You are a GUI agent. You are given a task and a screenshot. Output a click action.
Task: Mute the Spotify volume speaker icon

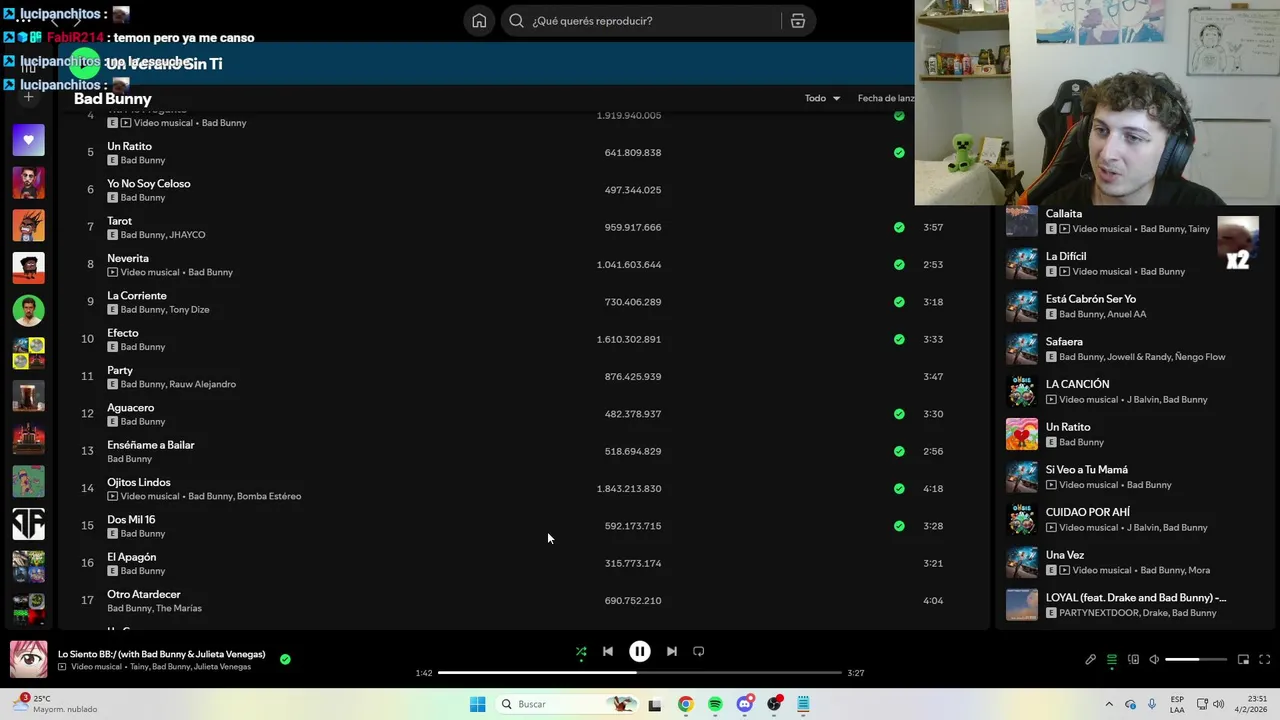pyautogui.click(x=1154, y=660)
